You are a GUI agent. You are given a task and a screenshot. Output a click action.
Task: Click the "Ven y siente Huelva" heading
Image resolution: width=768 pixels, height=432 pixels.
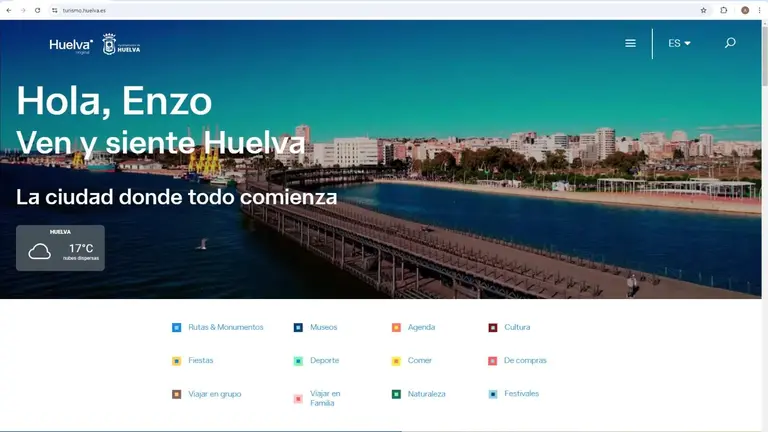[161, 143]
